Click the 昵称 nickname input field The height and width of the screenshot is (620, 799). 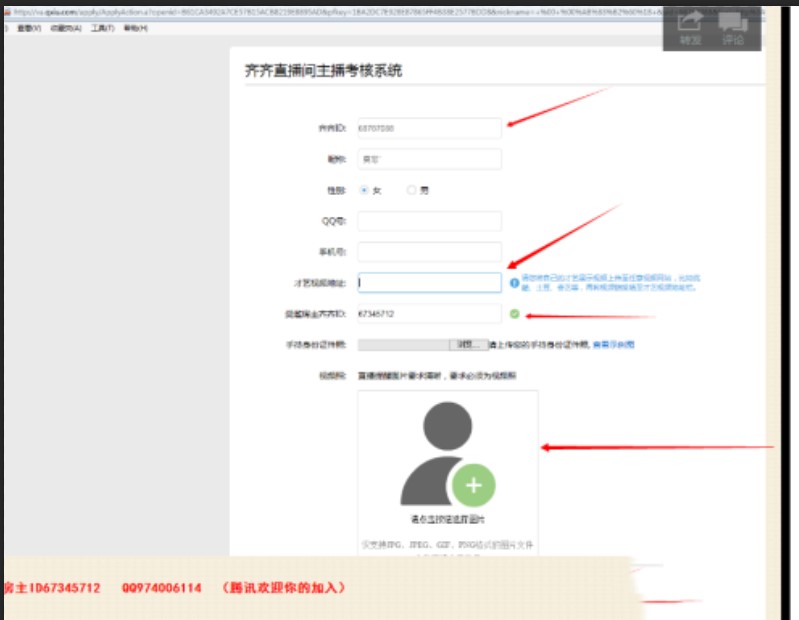(430, 159)
